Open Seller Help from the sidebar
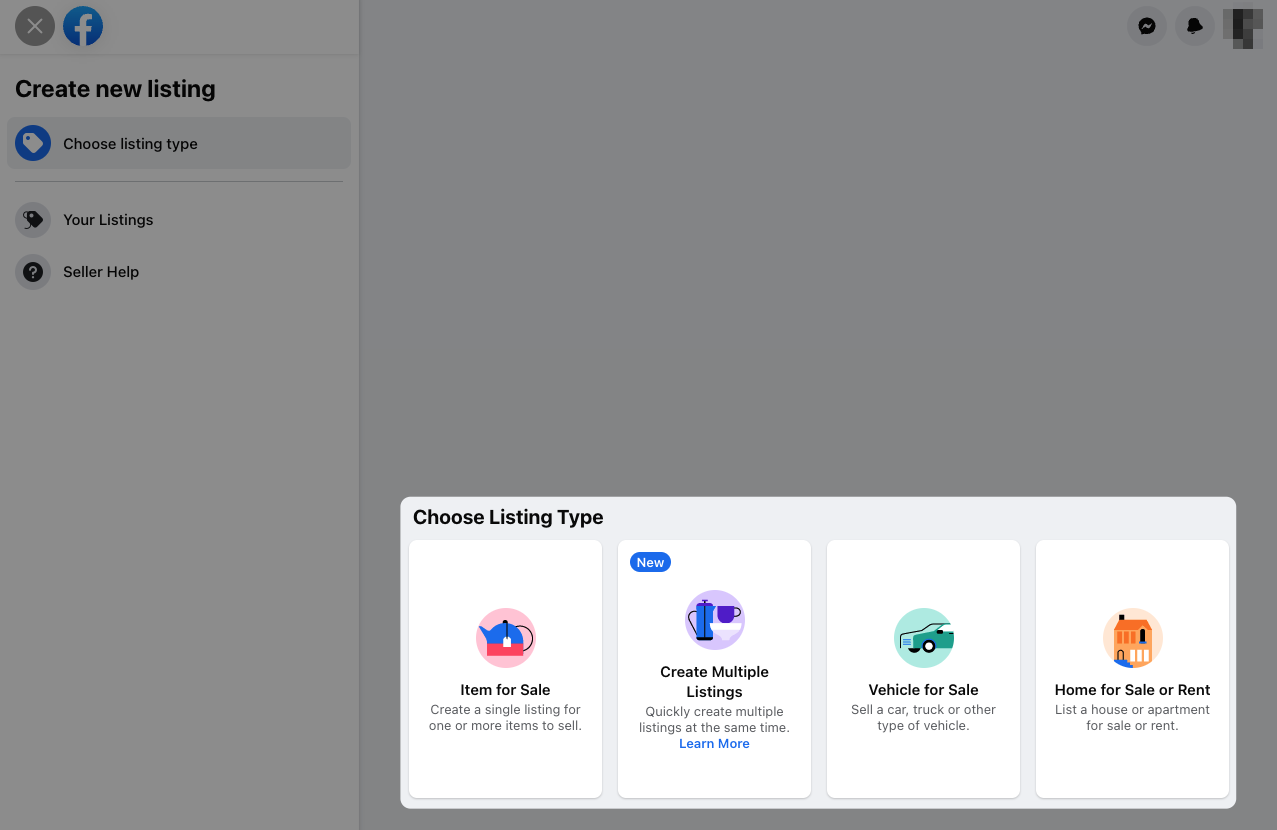Image resolution: width=1277 pixels, height=830 pixels. [100, 271]
